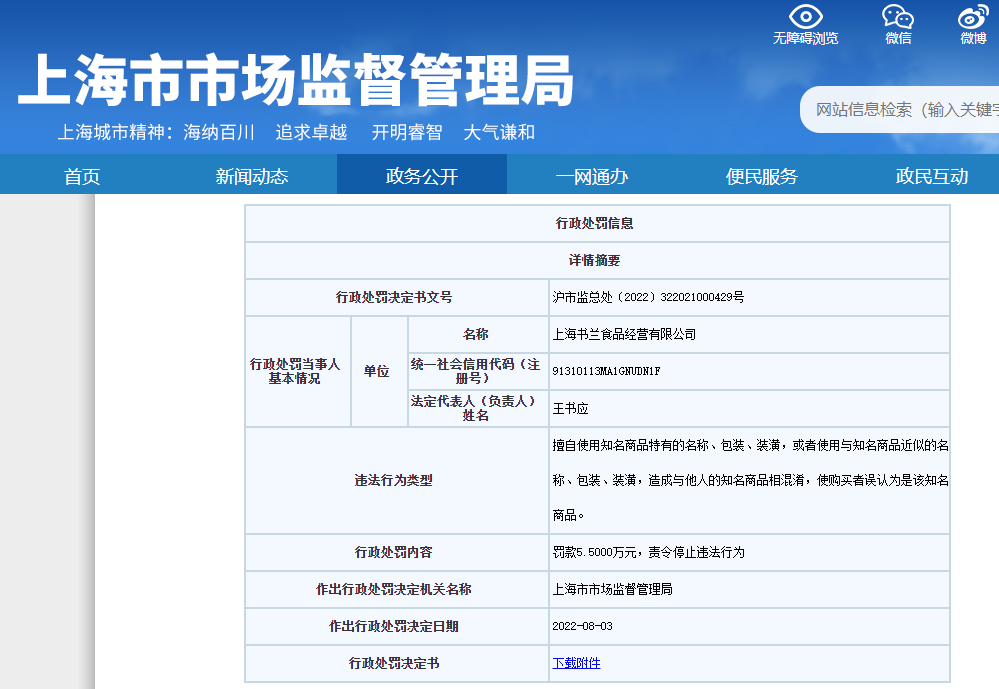
Task: Click the issuing authority 上海市市场监督管理局 table cell
Action: tap(612, 589)
